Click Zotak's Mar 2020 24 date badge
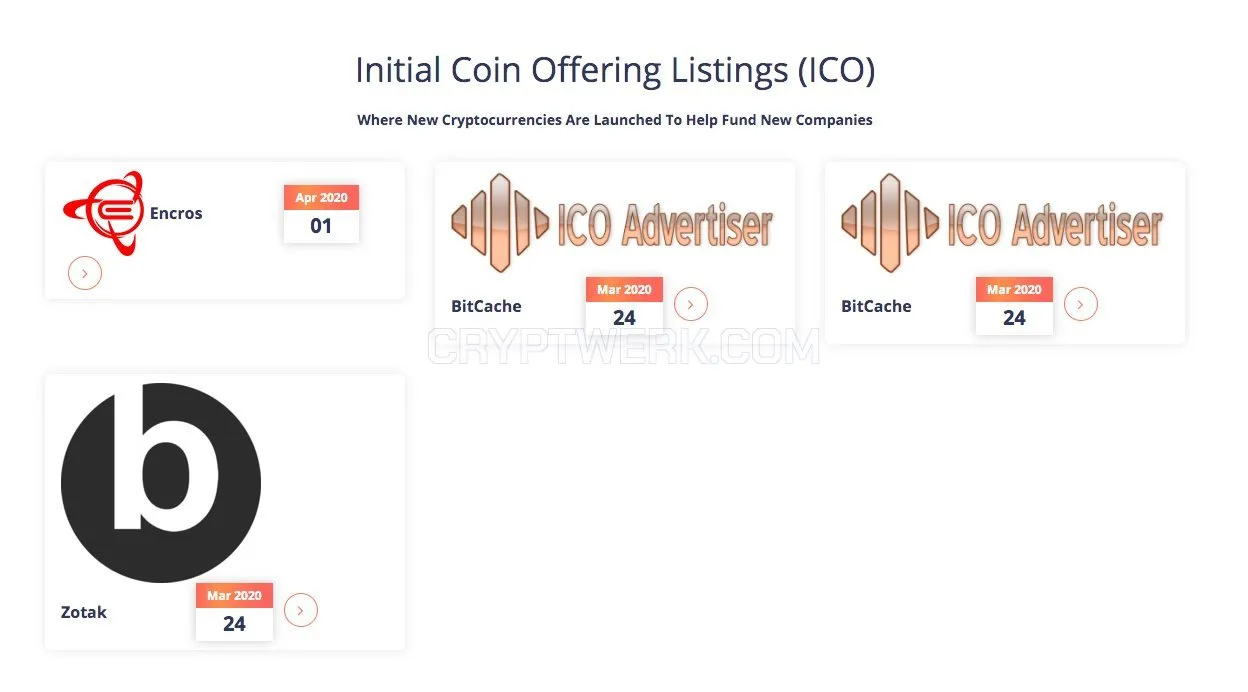The width and height of the screenshot is (1248, 692). (x=234, y=611)
